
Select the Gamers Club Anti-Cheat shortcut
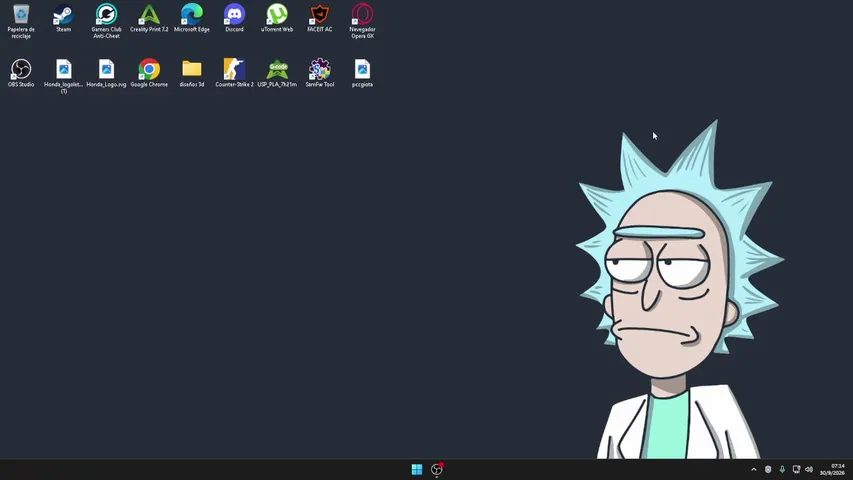click(x=106, y=21)
